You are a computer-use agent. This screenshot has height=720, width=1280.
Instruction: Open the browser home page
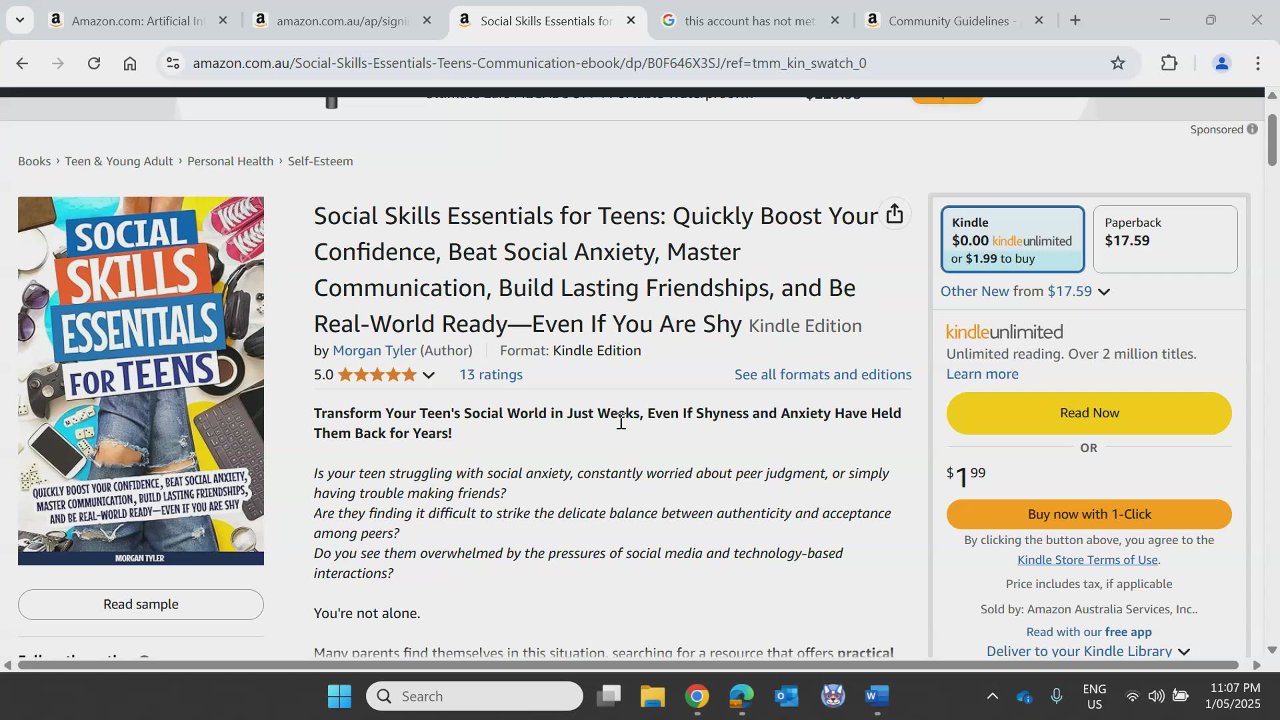(x=130, y=63)
